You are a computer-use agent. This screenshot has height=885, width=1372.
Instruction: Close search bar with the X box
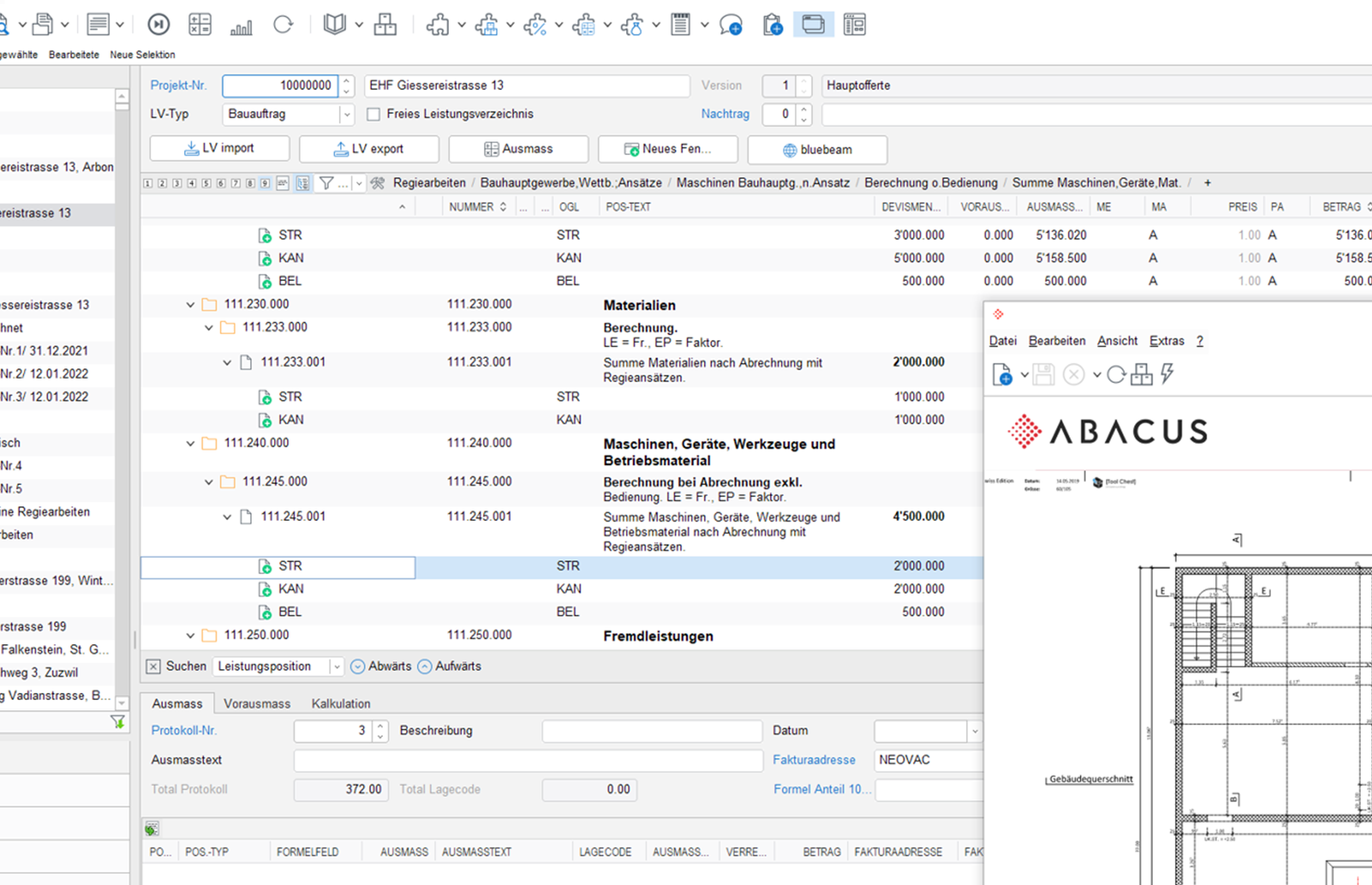pos(153,667)
